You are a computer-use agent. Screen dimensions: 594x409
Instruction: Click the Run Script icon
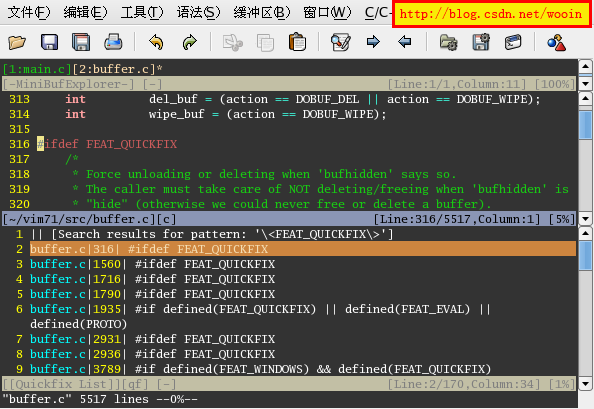point(513,42)
